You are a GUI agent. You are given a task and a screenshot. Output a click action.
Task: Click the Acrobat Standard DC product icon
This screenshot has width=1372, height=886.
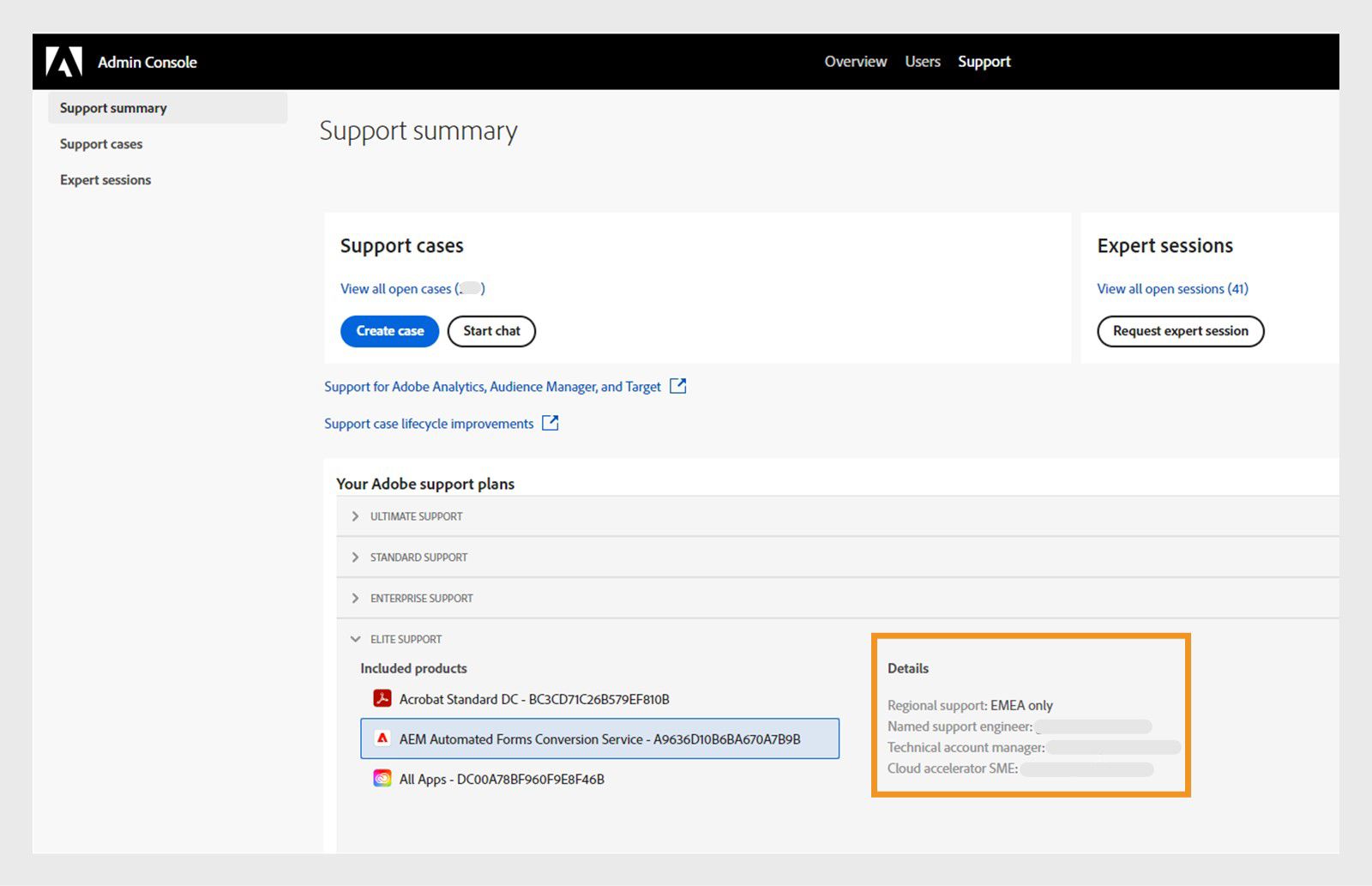[x=382, y=698]
